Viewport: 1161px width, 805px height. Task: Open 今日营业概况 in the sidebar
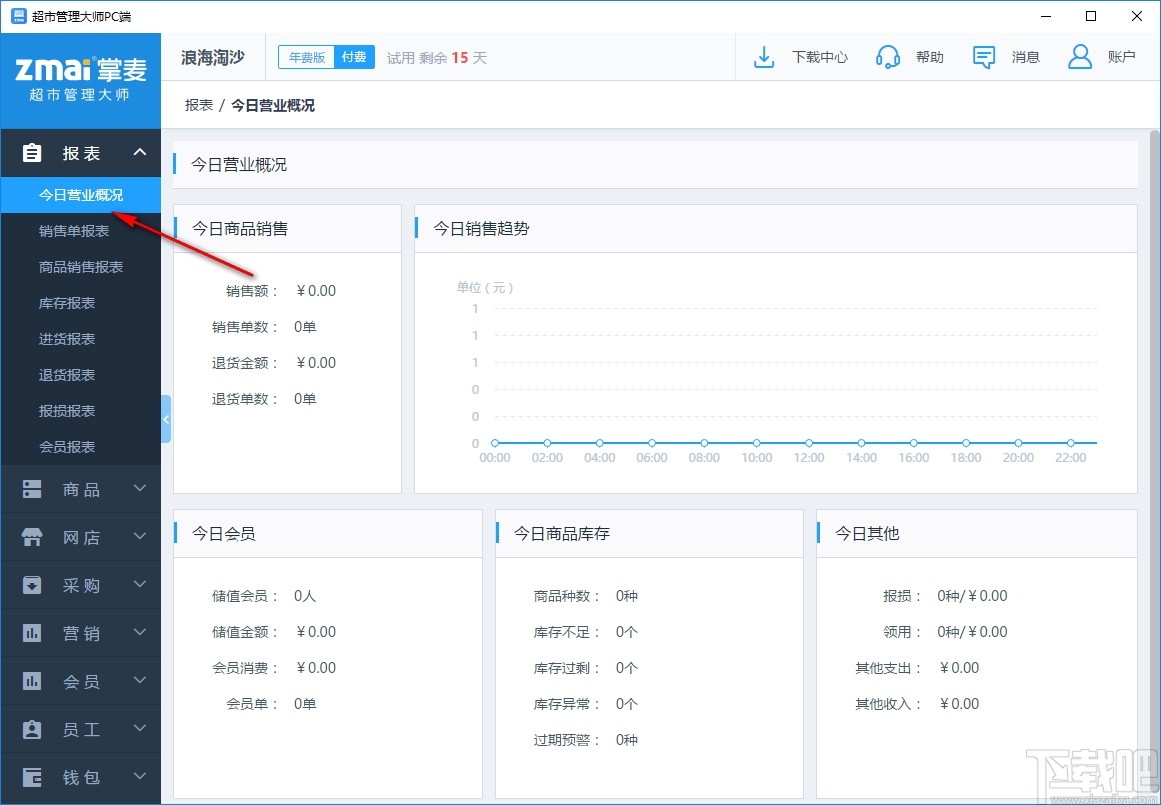pos(81,195)
